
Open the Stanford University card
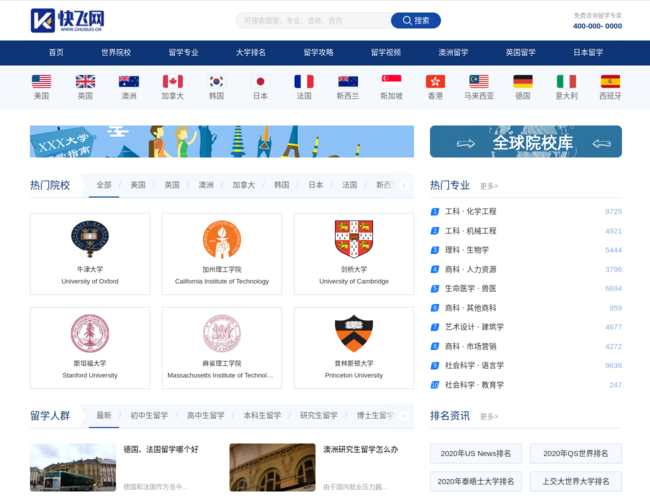(x=90, y=347)
